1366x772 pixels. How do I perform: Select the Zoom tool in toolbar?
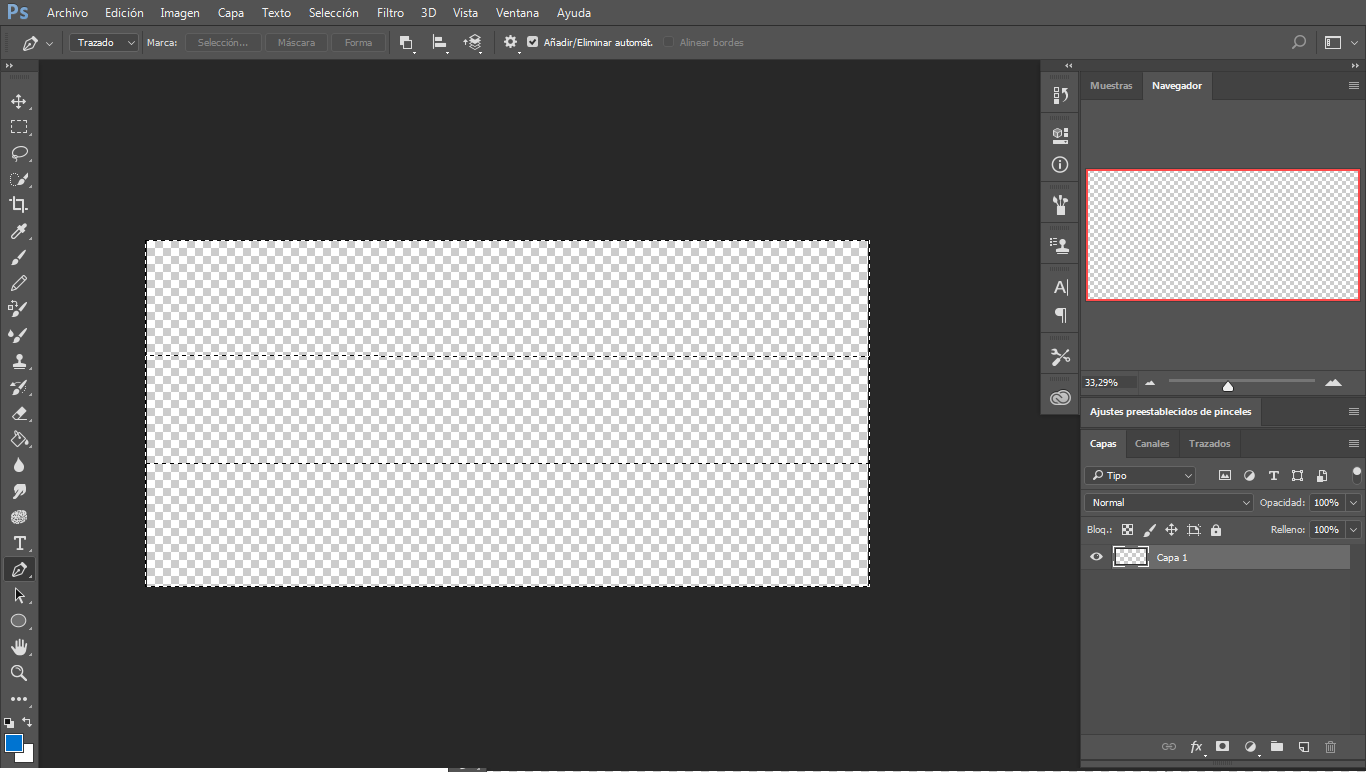point(18,673)
